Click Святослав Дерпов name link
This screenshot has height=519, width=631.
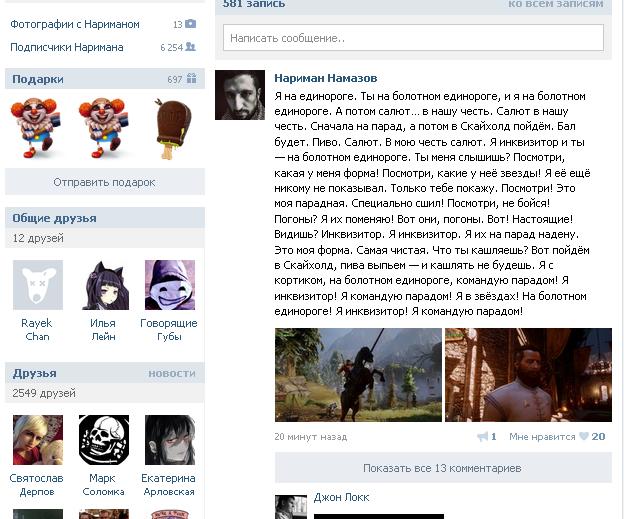(x=37, y=485)
